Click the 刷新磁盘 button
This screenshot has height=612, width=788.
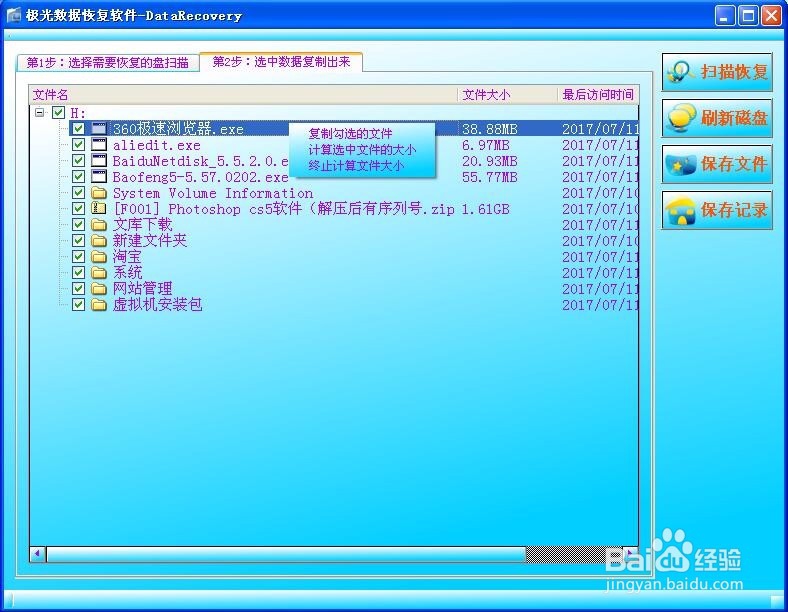(x=717, y=118)
